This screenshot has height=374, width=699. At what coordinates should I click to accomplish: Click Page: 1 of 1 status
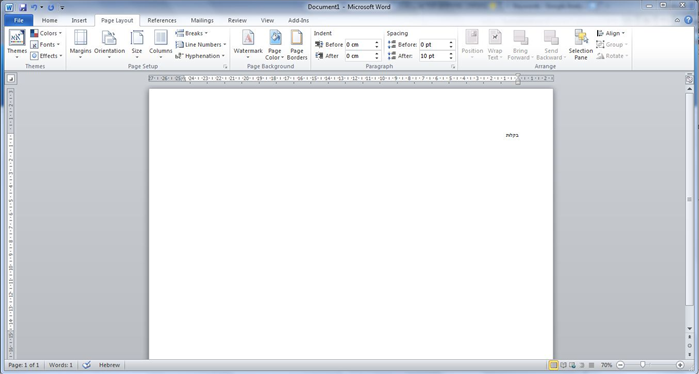24,365
